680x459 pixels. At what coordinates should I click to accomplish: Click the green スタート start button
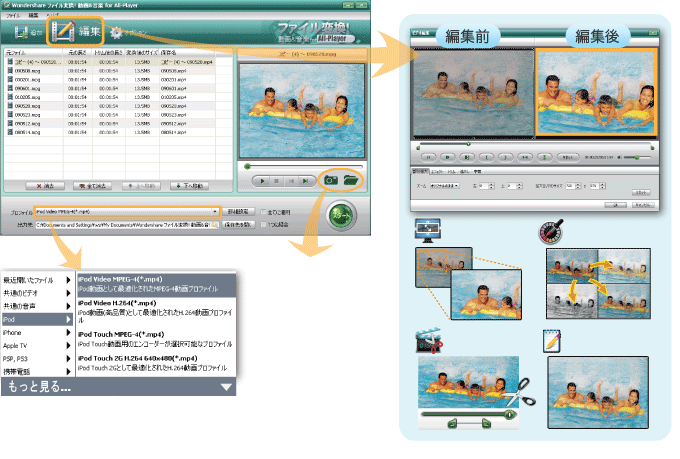coord(341,215)
